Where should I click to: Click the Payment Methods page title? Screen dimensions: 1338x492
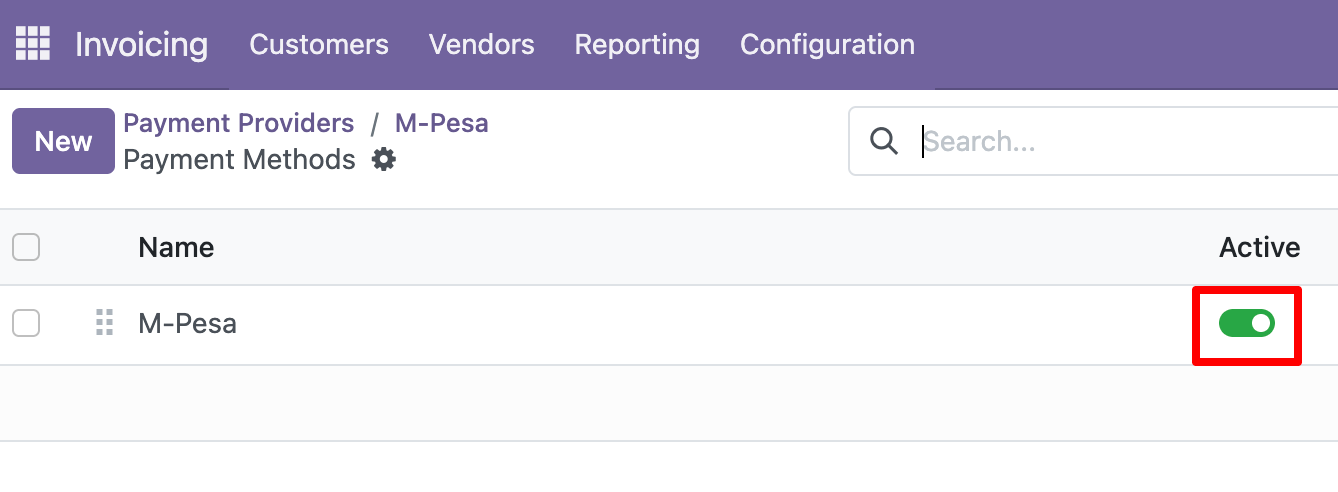click(239, 160)
